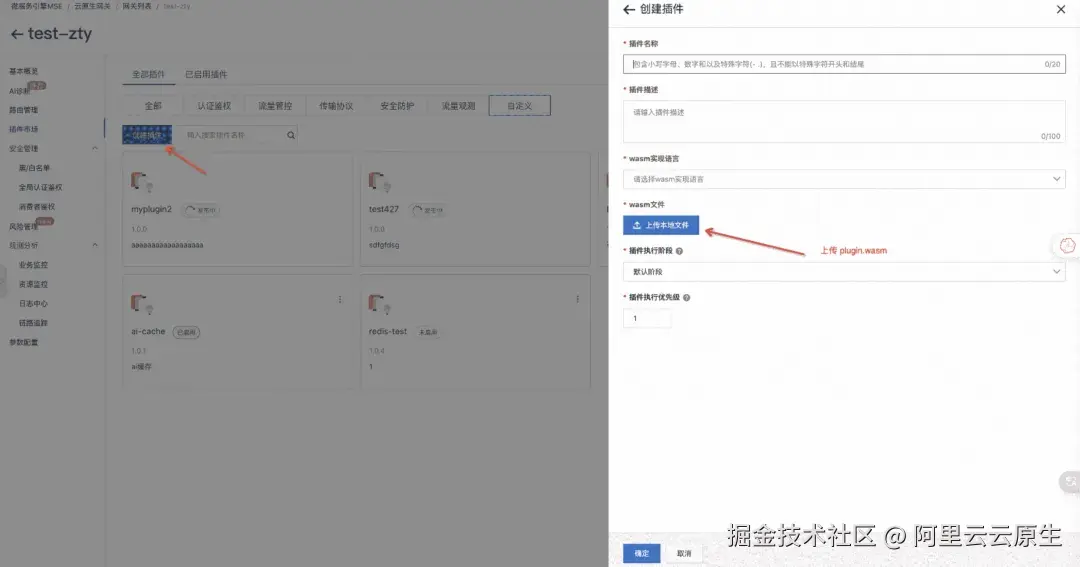Click the redis-test plugin icon

(x=380, y=305)
